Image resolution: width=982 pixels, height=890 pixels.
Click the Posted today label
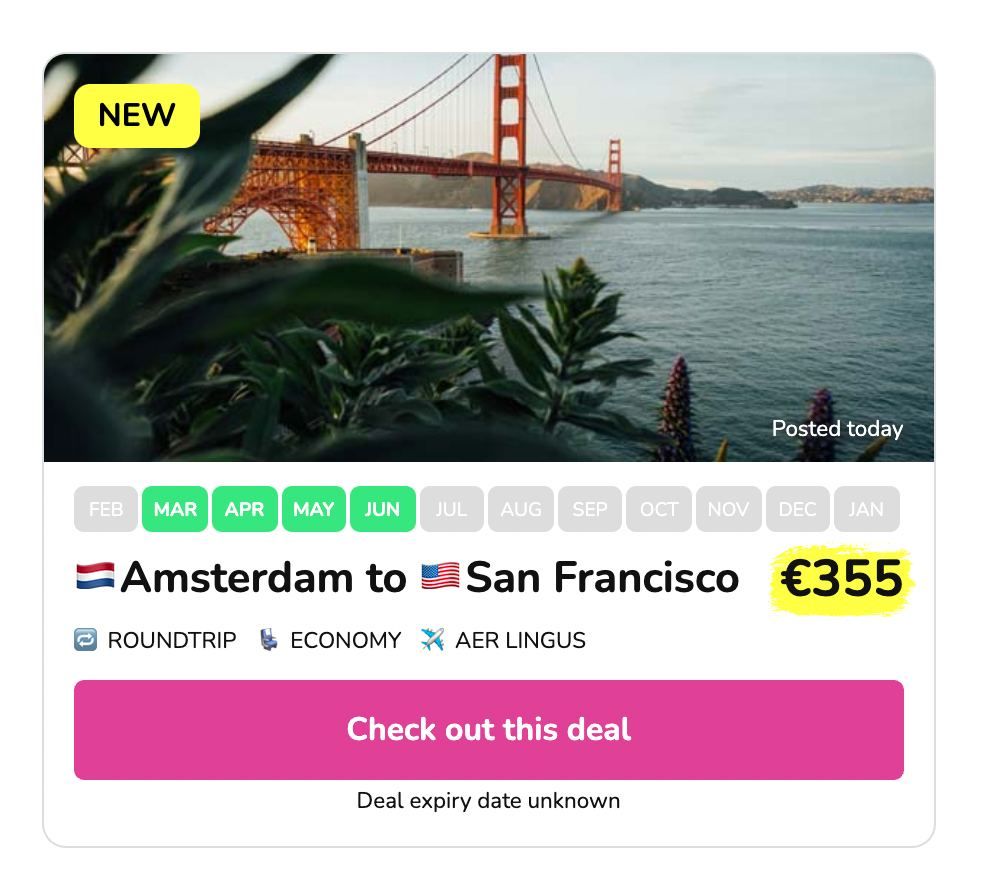click(837, 429)
